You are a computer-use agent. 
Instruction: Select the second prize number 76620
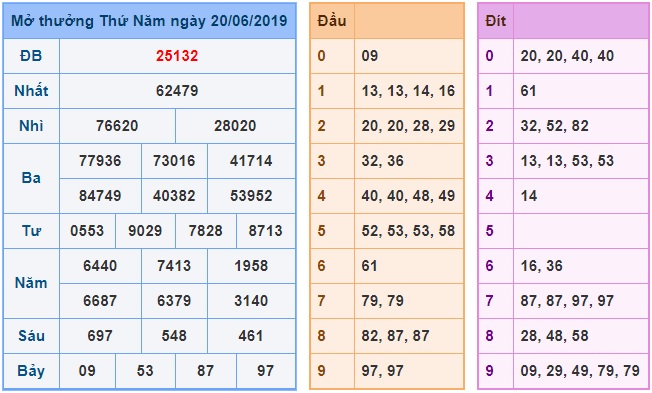(x=117, y=126)
